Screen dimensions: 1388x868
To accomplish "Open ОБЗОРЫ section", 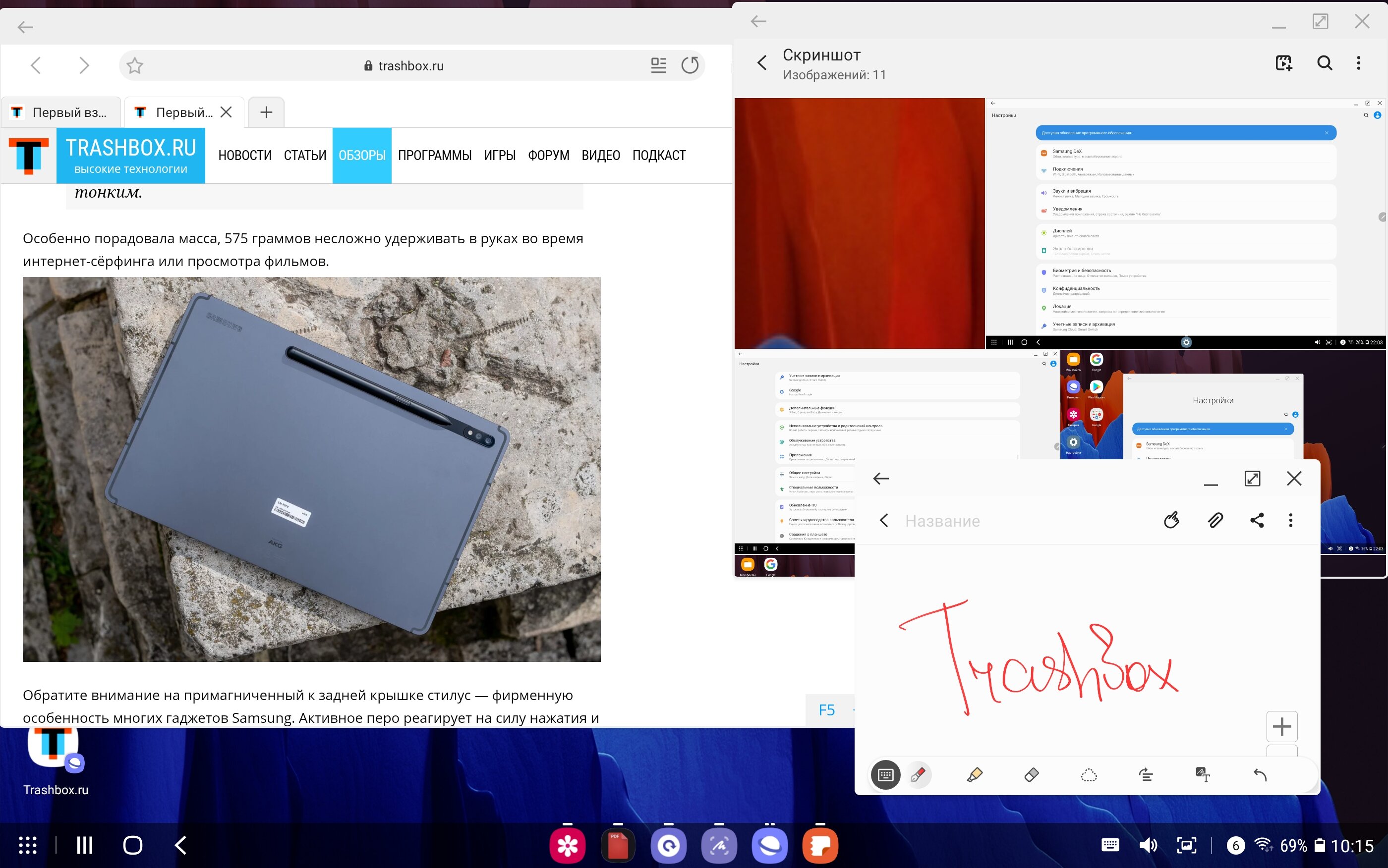I will 362,156.
